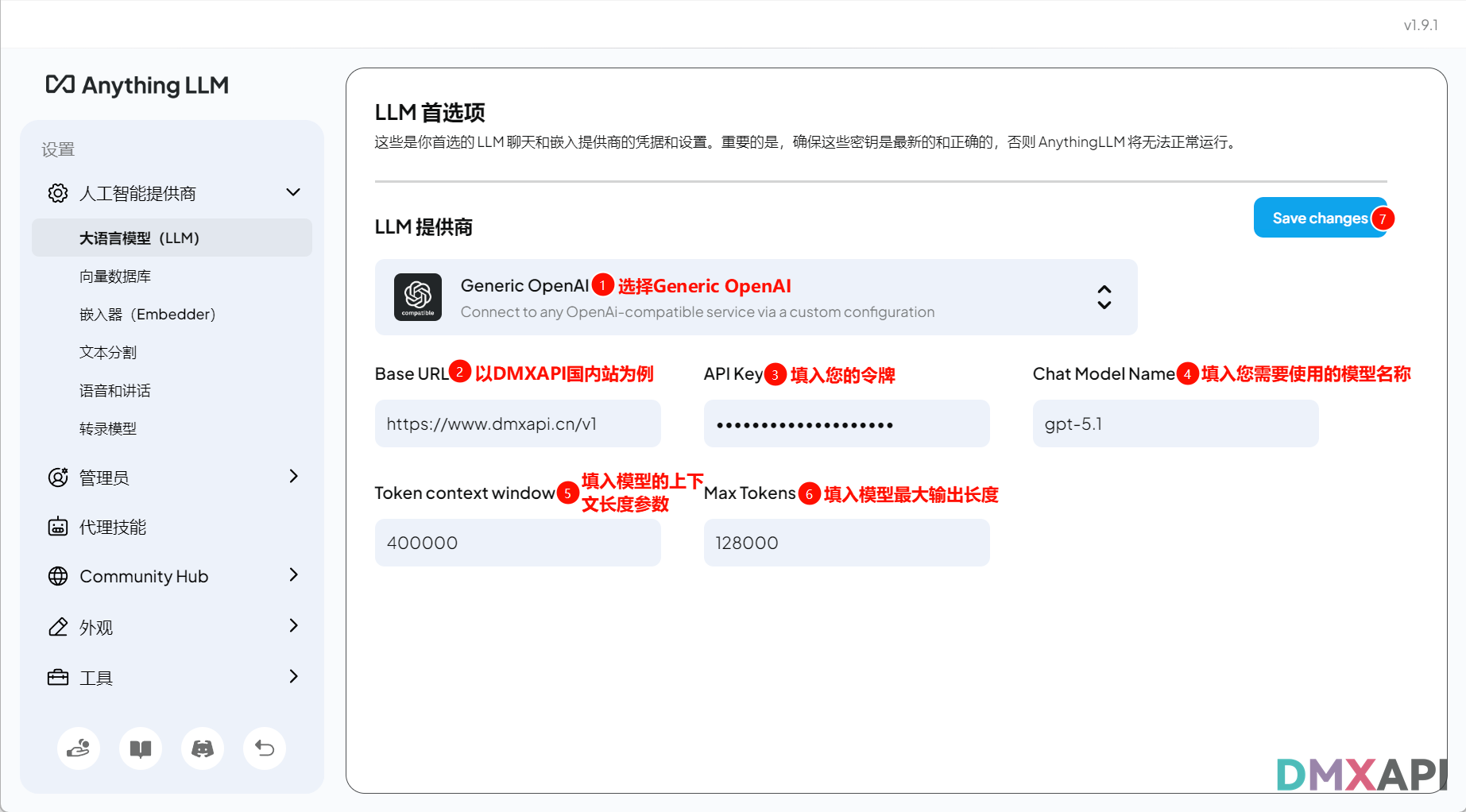Open the LLM provider selection dropdown
This screenshot has width=1466, height=812.
(1104, 297)
